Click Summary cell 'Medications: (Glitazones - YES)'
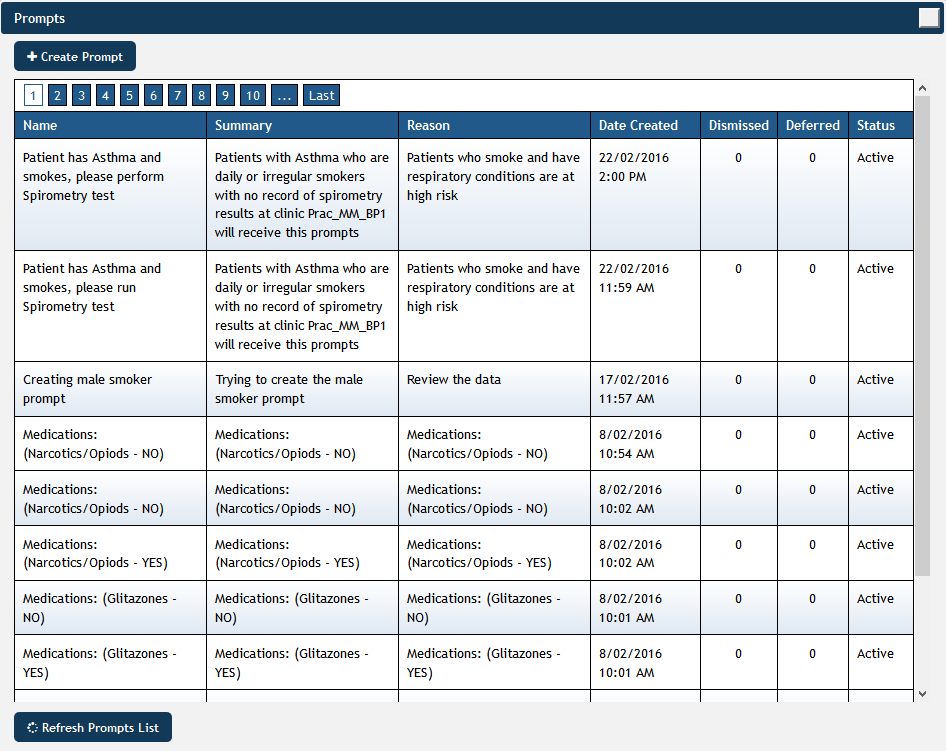Screen dimensions: 946x751 (x=302, y=662)
